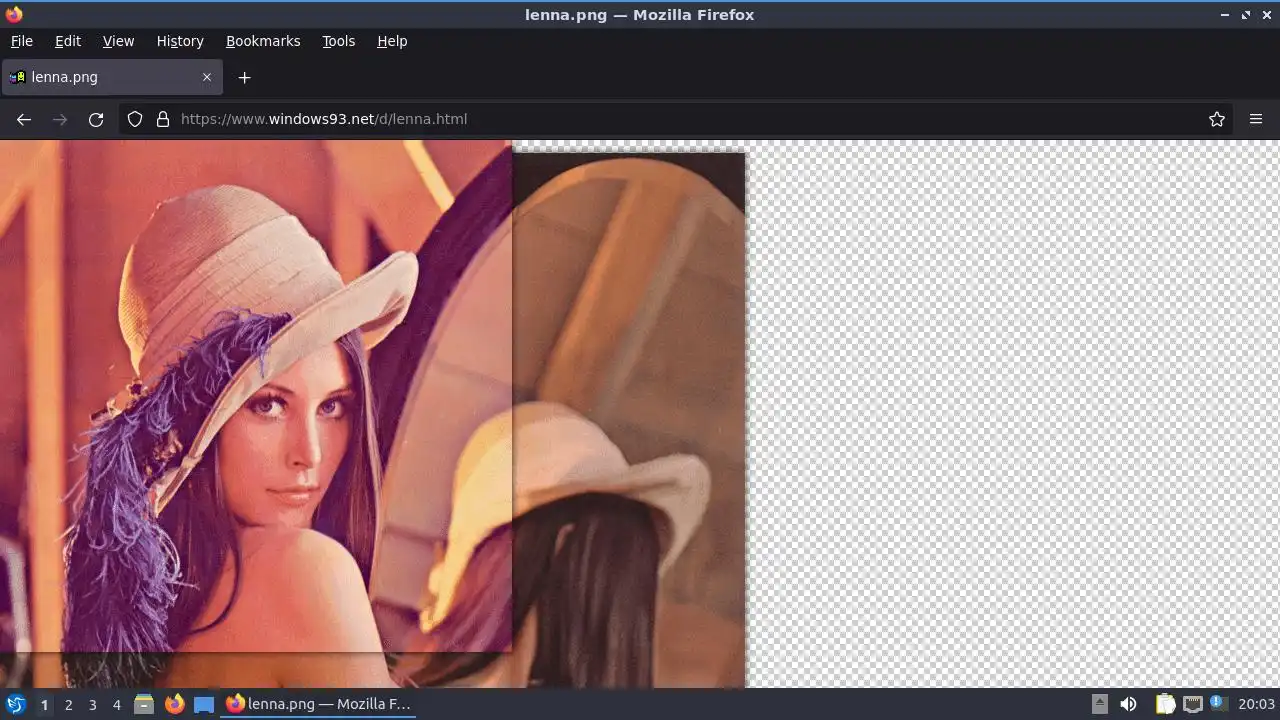Click the forward navigation arrow
The width and height of the screenshot is (1280, 720).
point(60,119)
